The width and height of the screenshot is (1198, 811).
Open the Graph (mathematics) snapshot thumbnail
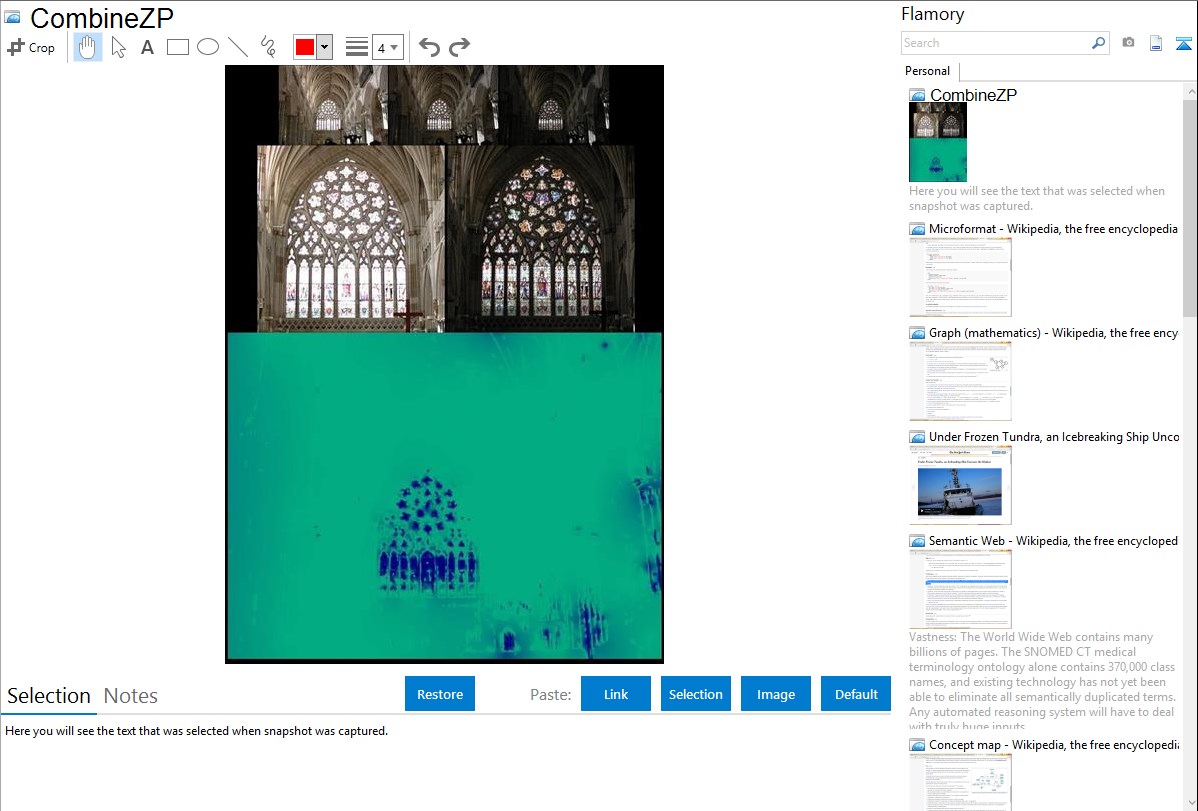pos(960,381)
